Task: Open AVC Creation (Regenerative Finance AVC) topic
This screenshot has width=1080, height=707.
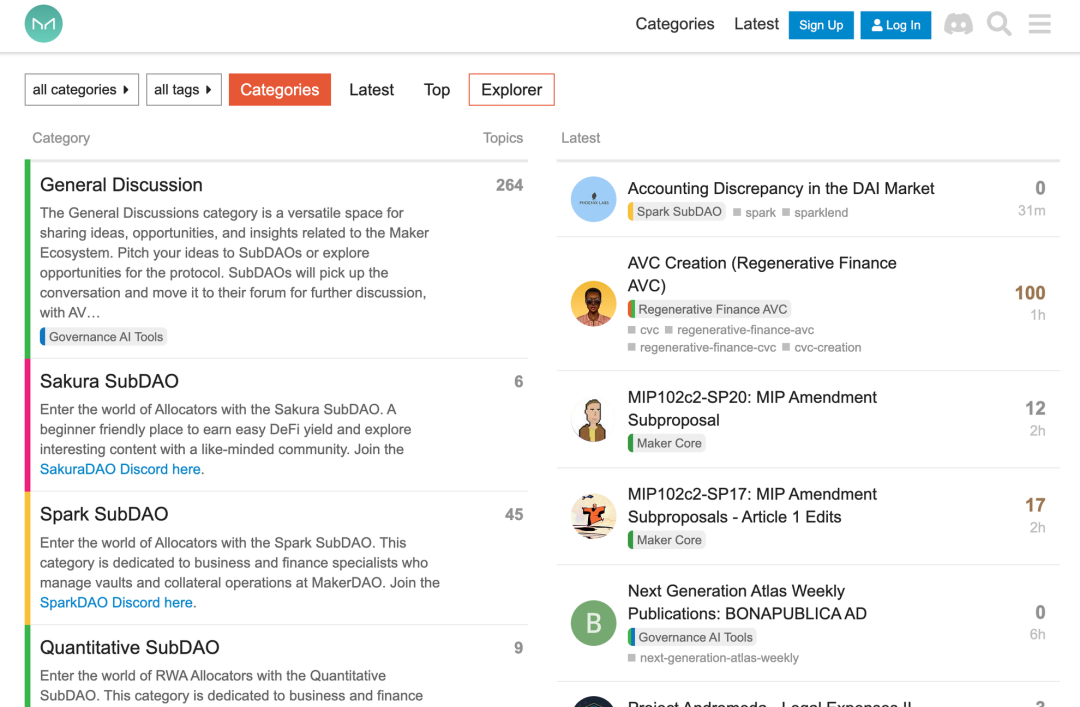Action: (762, 274)
